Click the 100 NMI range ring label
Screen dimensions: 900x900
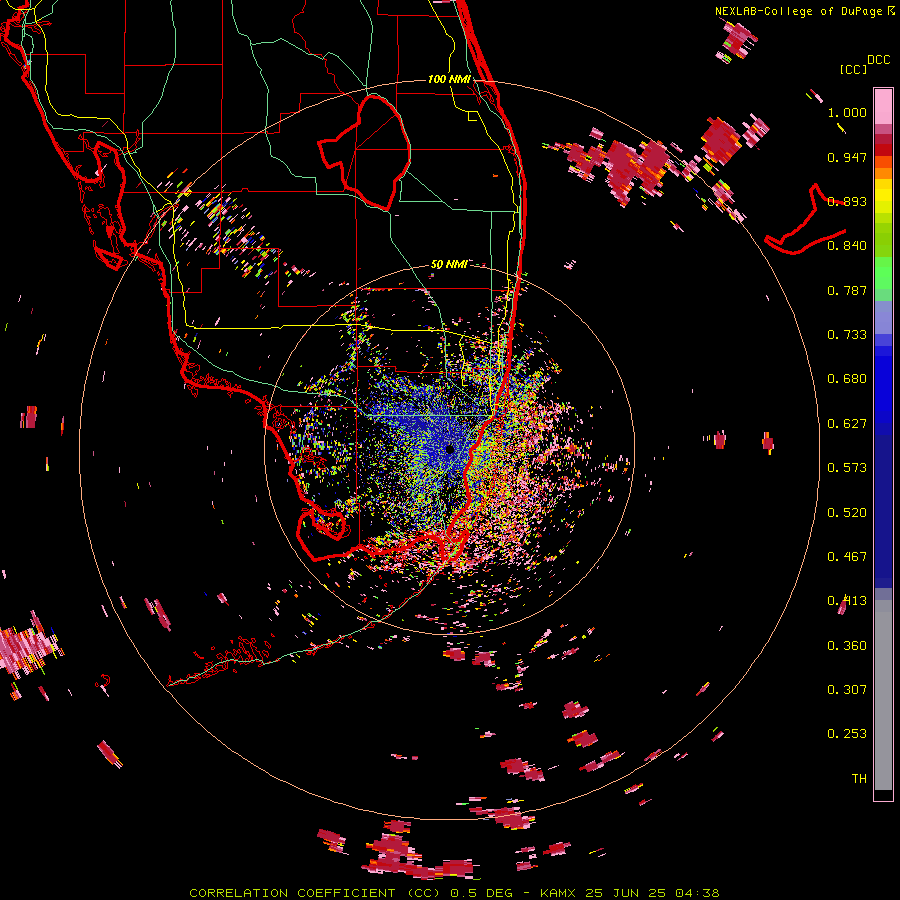click(x=449, y=79)
